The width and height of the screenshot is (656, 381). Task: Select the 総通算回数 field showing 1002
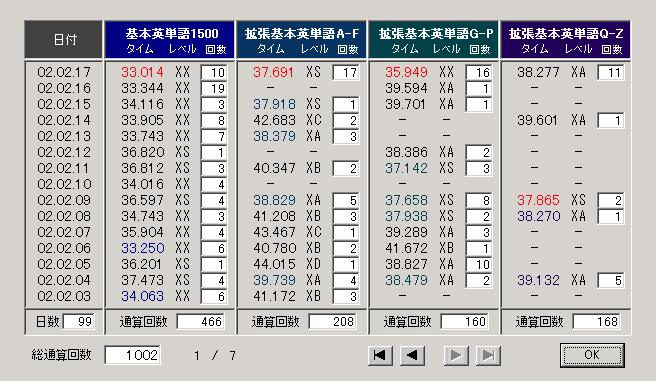coord(132,355)
